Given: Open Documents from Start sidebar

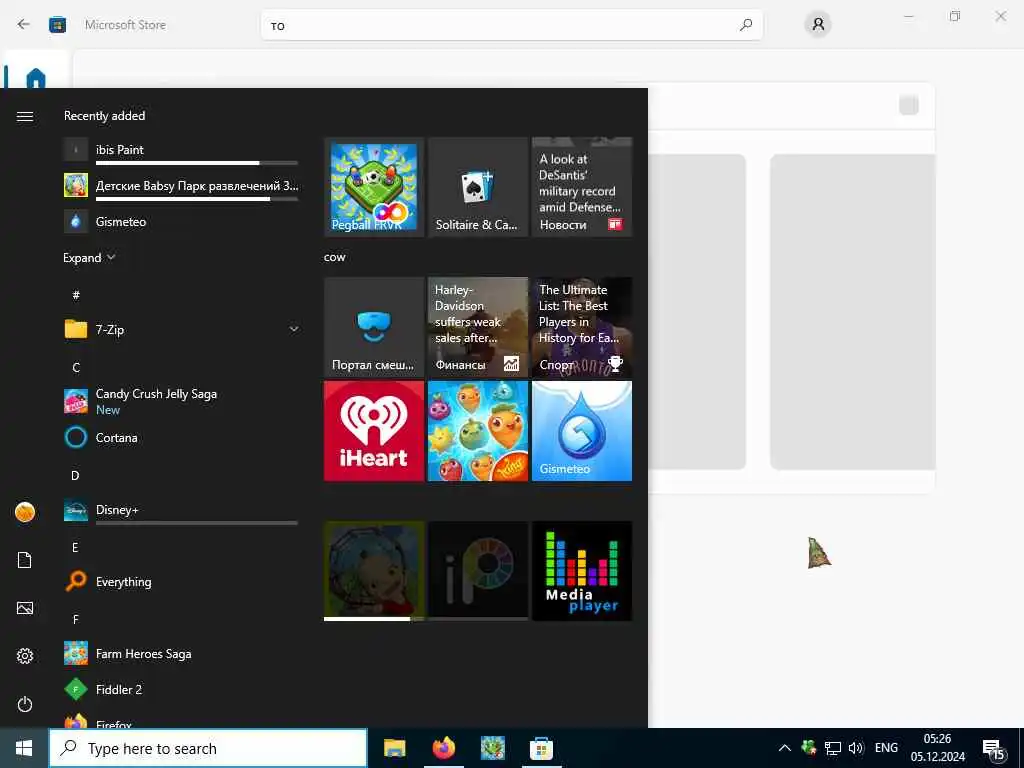Looking at the screenshot, I should (25, 560).
